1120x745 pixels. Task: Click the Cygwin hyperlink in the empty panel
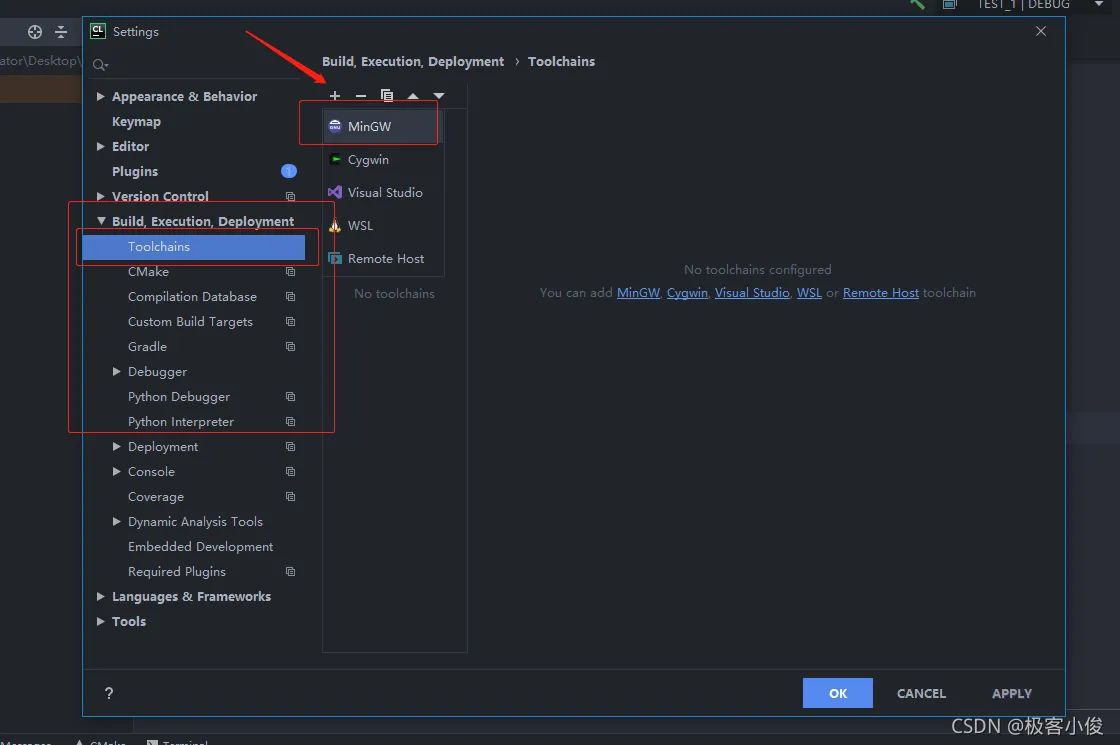(x=687, y=293)
